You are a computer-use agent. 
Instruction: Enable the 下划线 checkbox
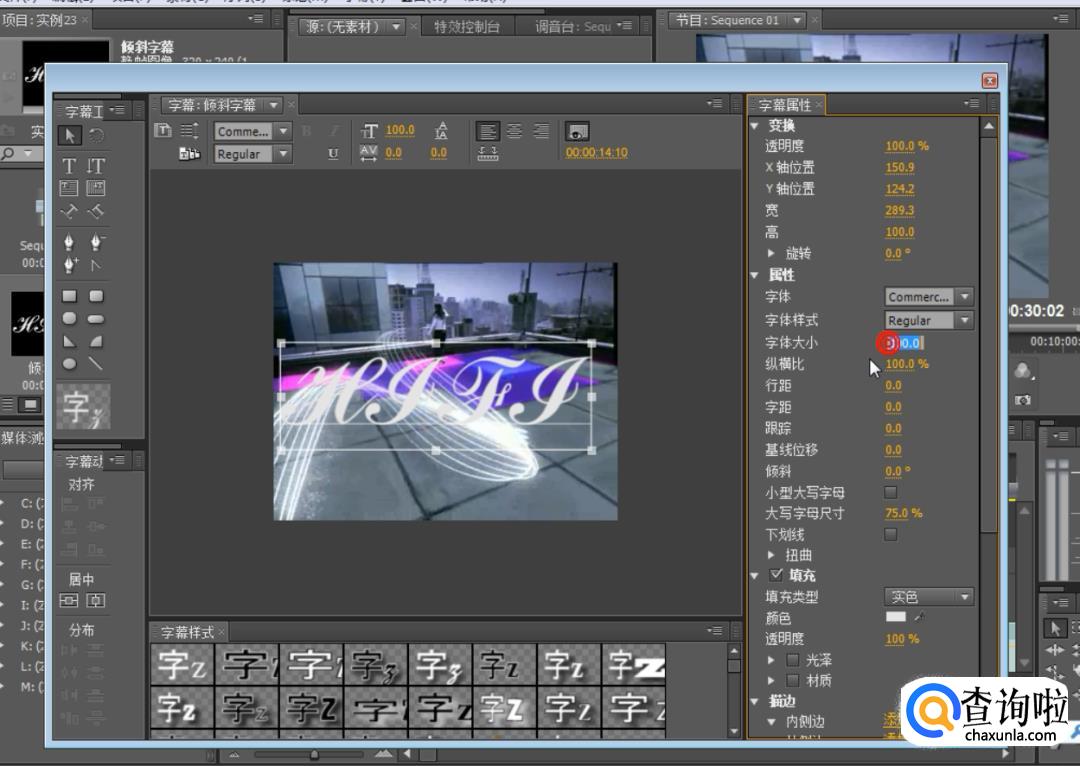[891, 534]
